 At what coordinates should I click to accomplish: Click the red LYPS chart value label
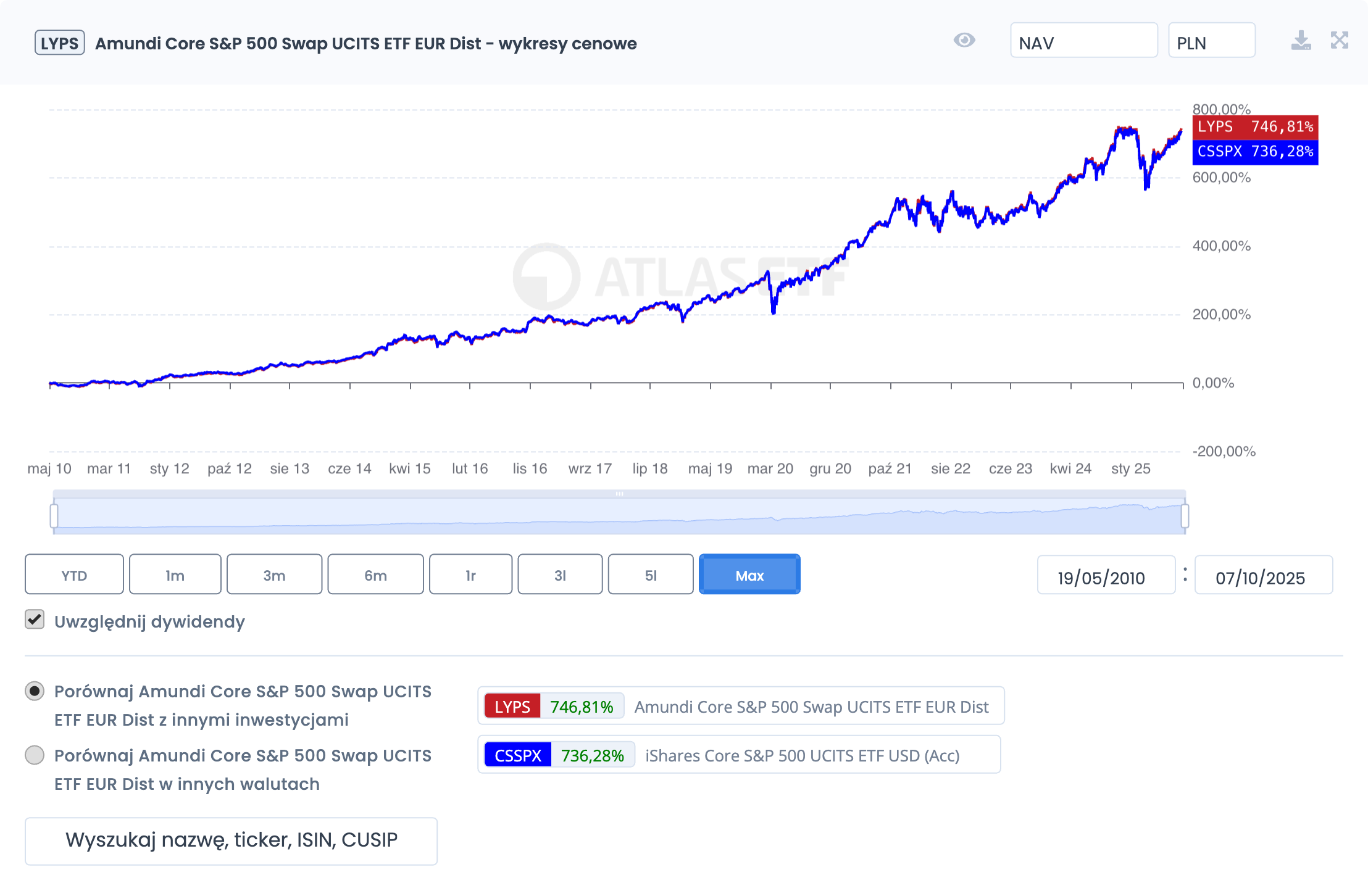tap(1254, 127)
